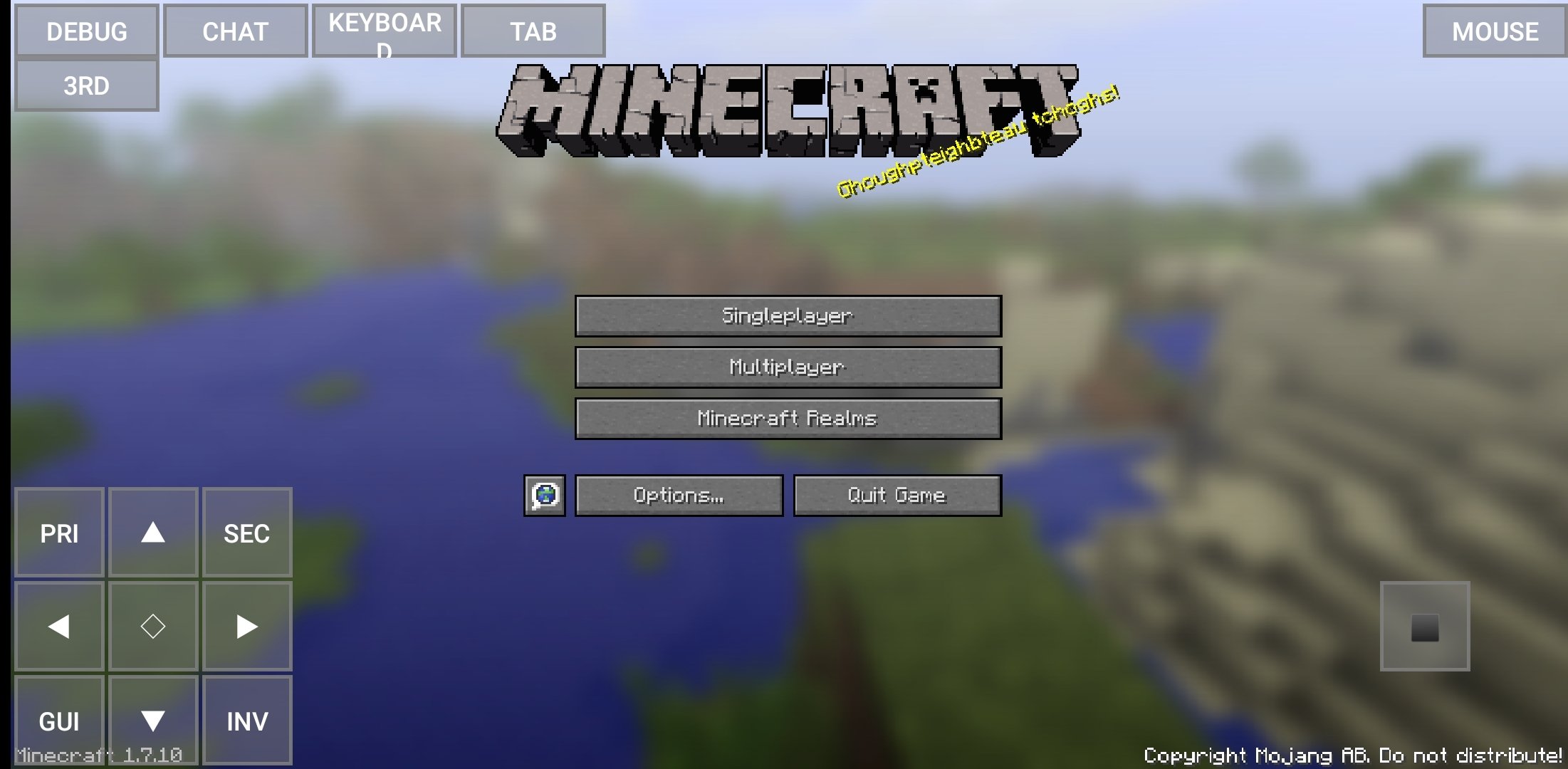Viewport: 1568px width, 769px height.
Task: Select Minecraft Realms option
Action: point(787,418)
